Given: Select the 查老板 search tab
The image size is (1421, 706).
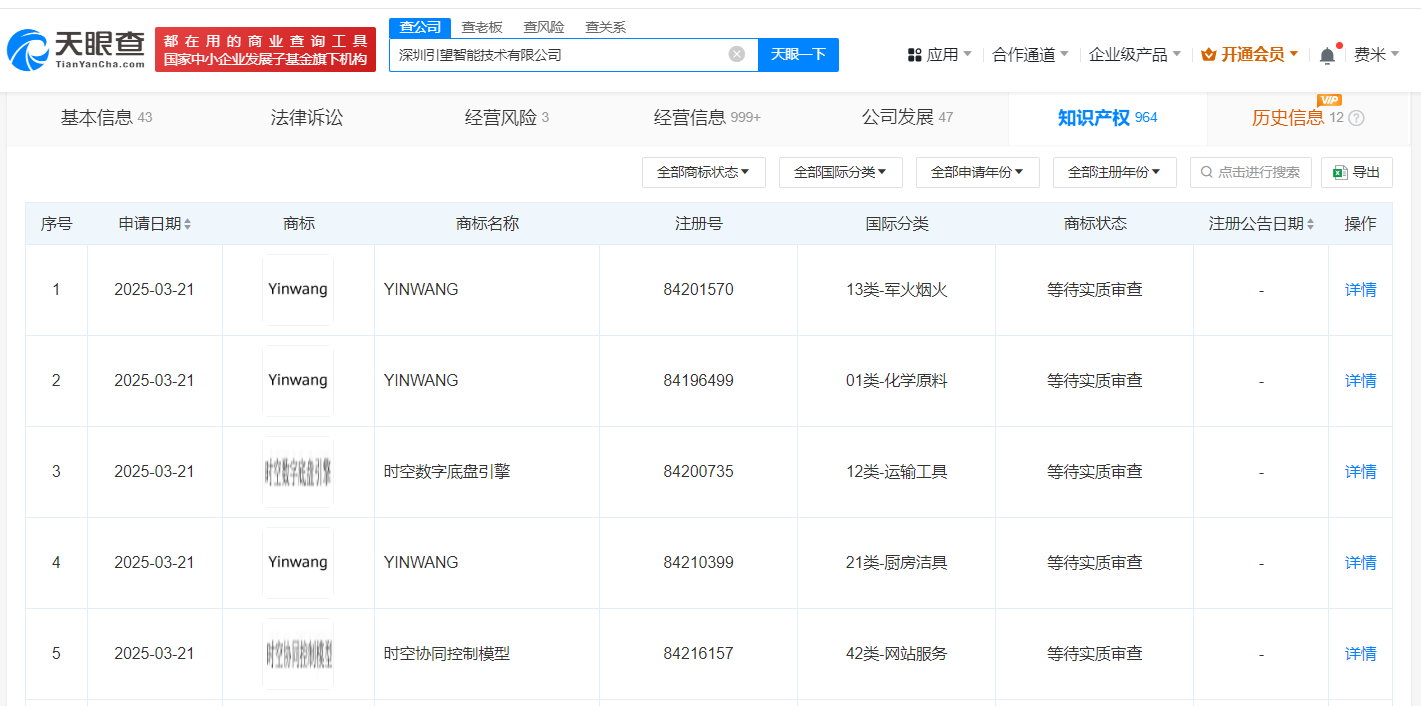Looking at the screenshot, I should click(x=482, y=27).
